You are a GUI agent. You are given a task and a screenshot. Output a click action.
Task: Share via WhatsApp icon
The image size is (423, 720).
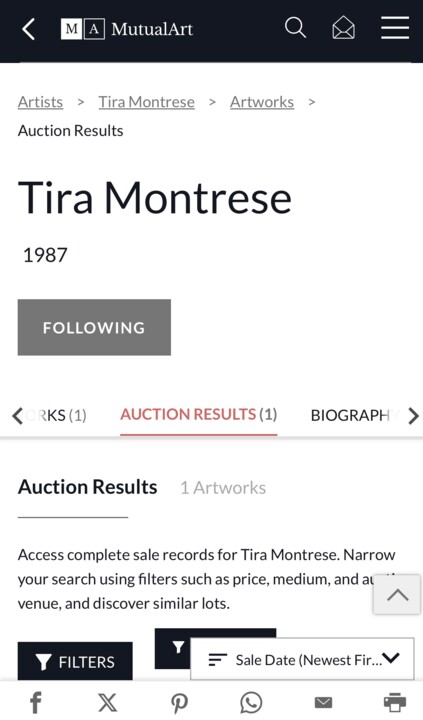click(x=251, y=702)
